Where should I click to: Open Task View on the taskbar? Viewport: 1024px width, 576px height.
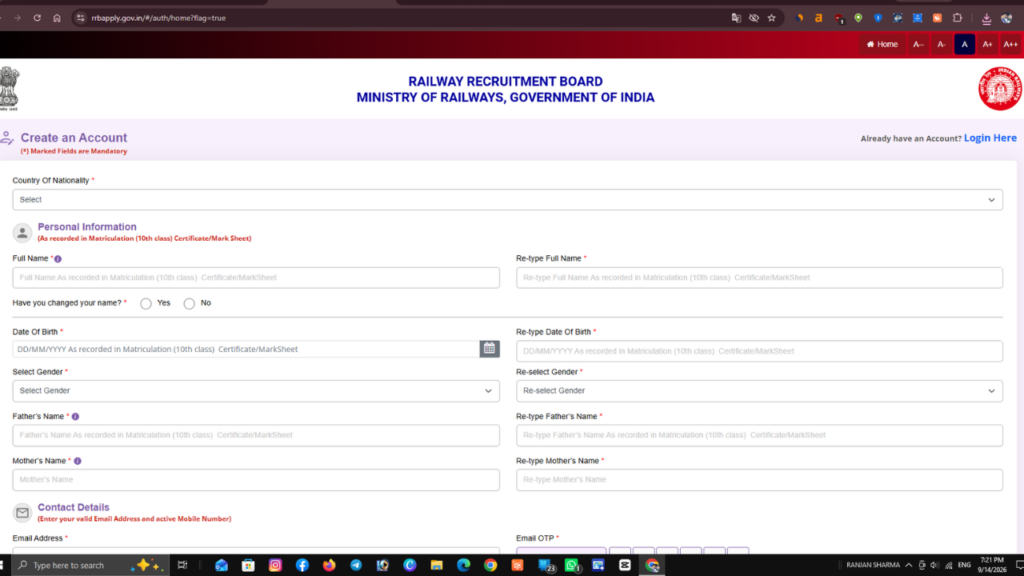182,565
